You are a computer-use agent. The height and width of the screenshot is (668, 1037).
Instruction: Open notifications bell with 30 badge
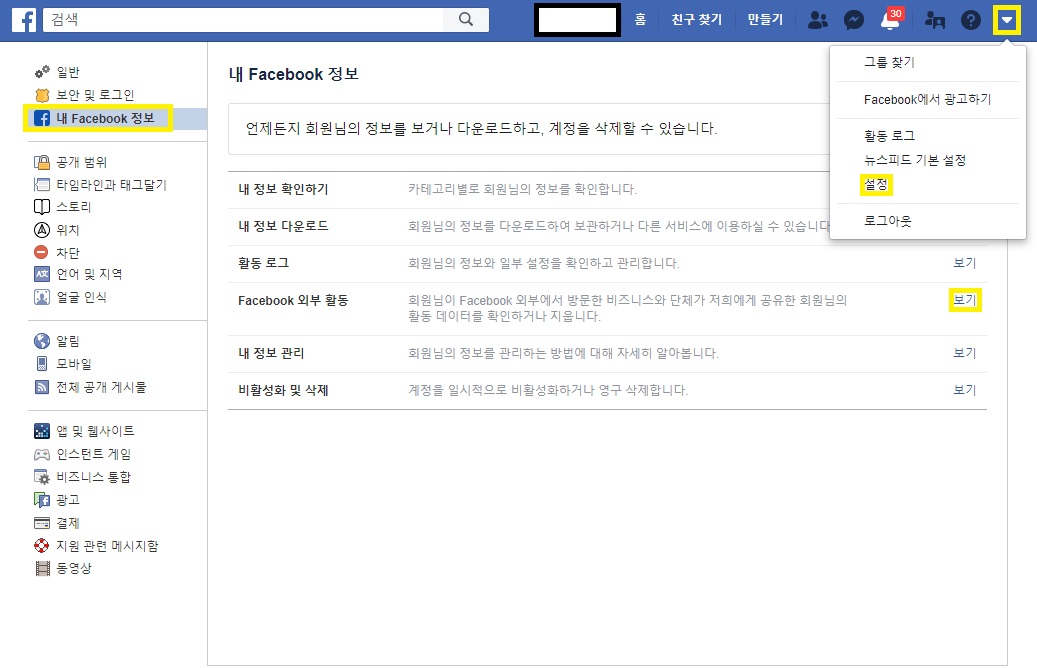891,20
